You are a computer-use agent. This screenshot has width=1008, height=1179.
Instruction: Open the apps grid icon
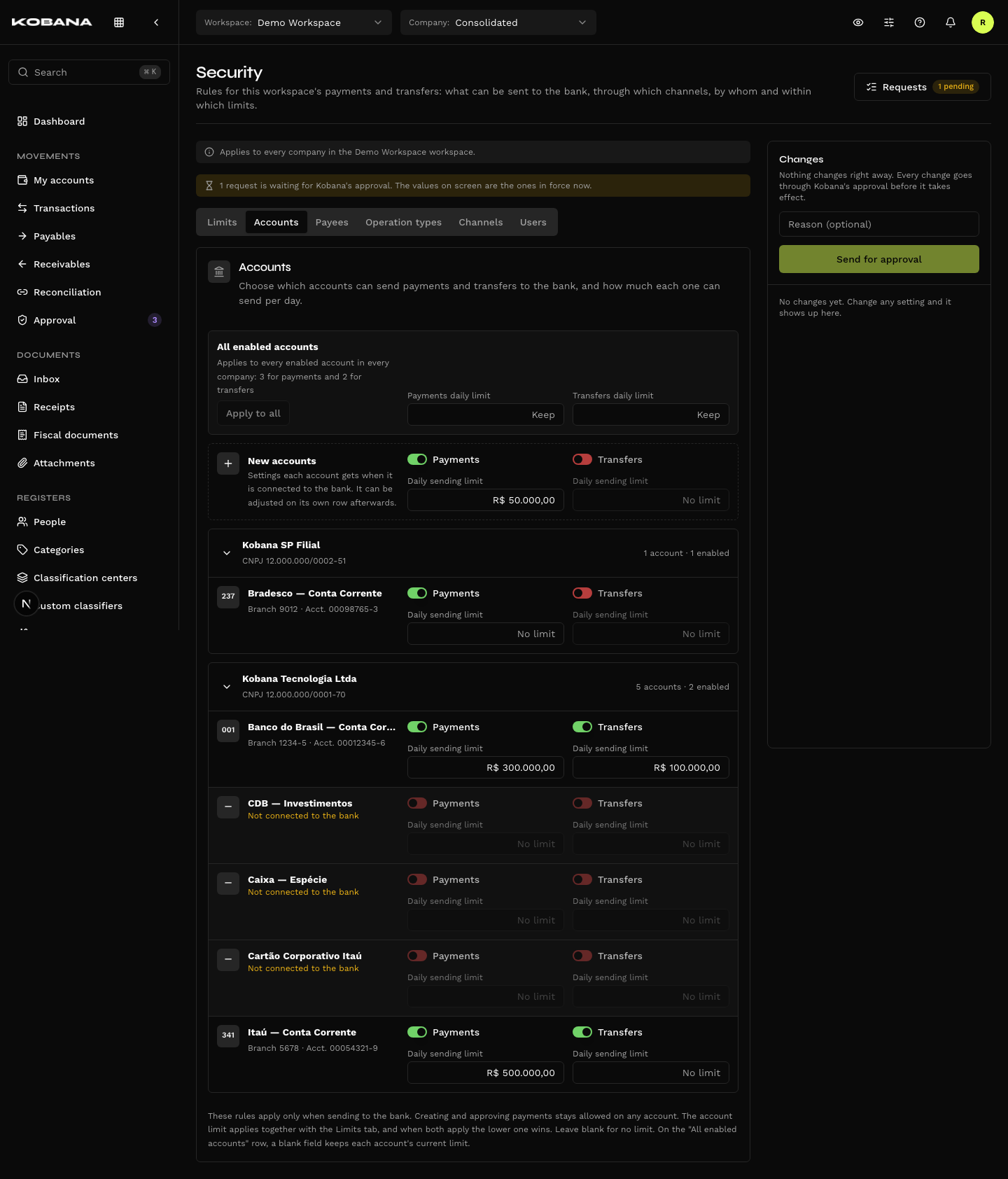tap(119, 22)
